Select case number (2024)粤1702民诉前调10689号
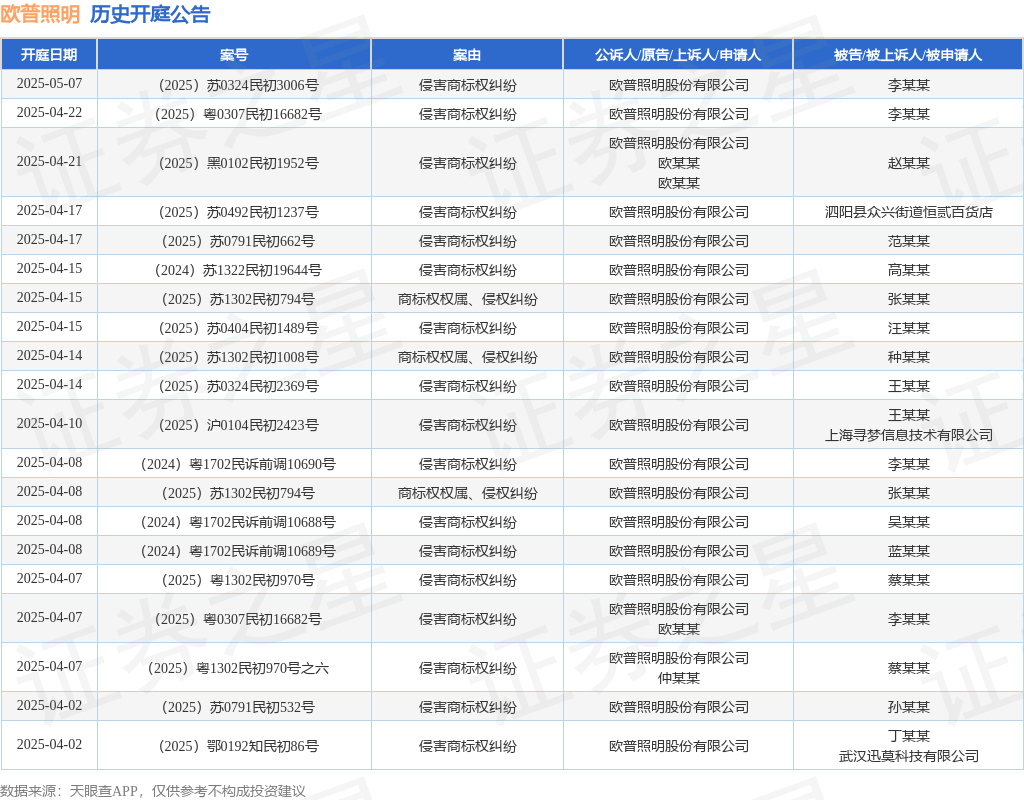The image size is (1024, 800). click(238, 551)
